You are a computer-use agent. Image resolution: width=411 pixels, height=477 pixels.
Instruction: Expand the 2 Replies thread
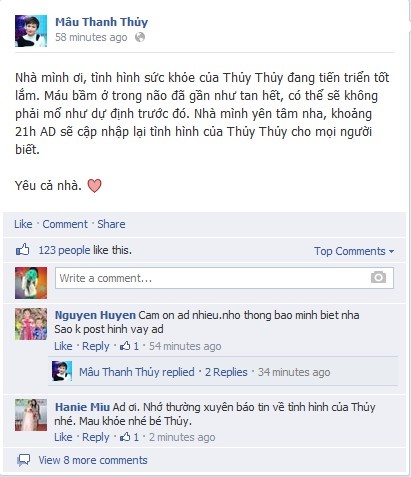point(226,372)
